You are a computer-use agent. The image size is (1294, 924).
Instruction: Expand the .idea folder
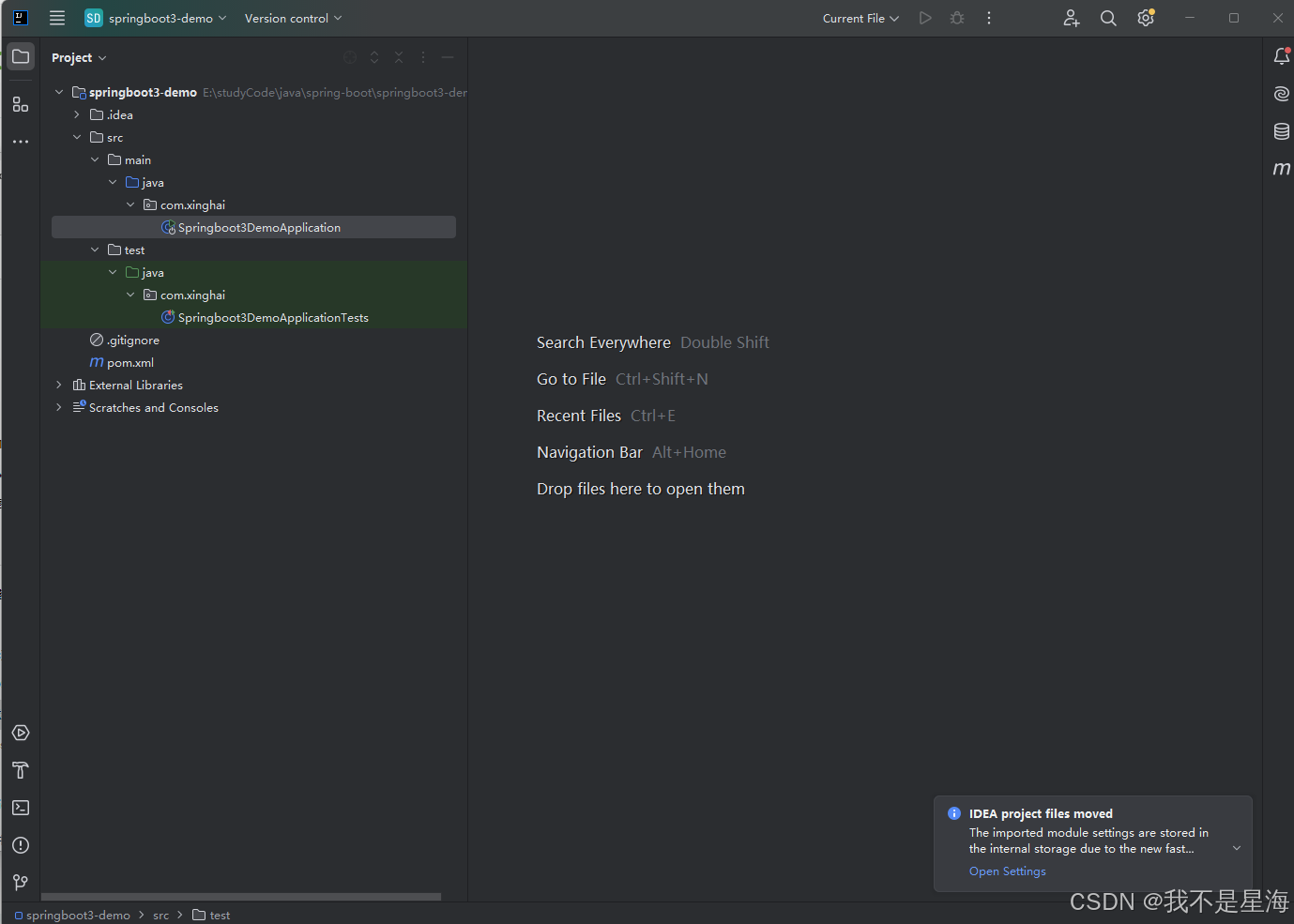[77, 114]
